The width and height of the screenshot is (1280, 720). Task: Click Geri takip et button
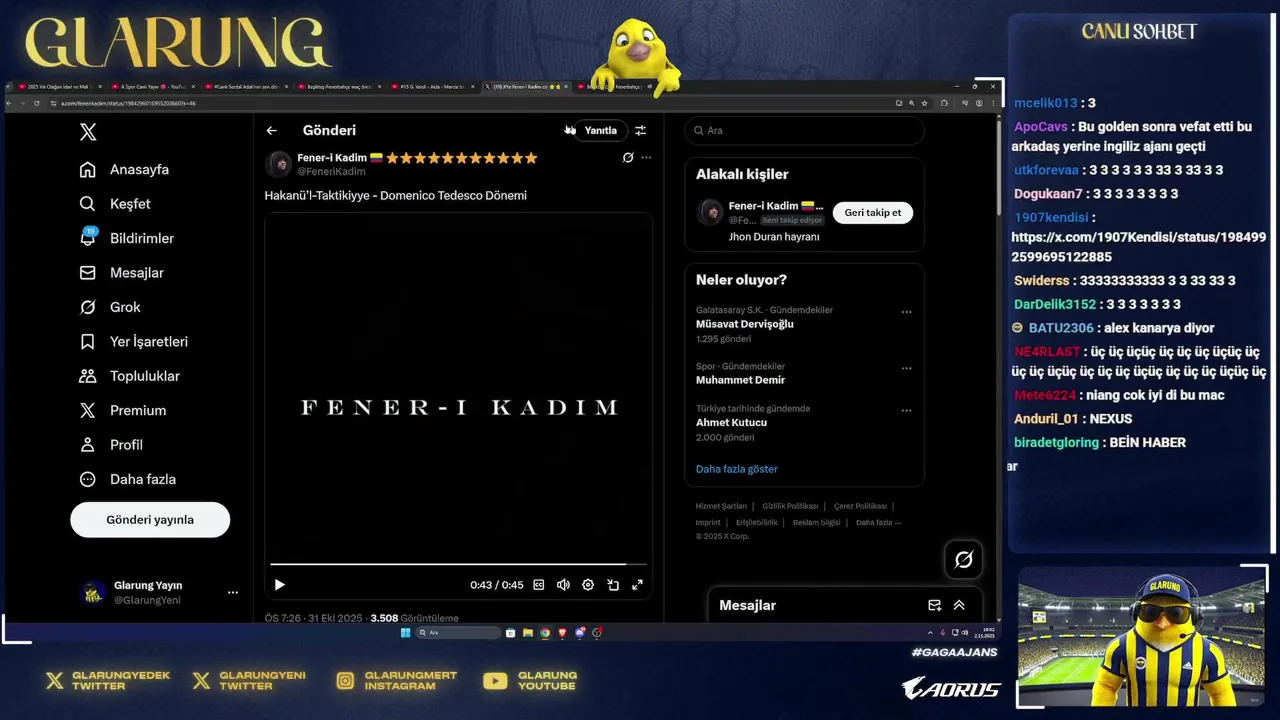click(873, 213)
